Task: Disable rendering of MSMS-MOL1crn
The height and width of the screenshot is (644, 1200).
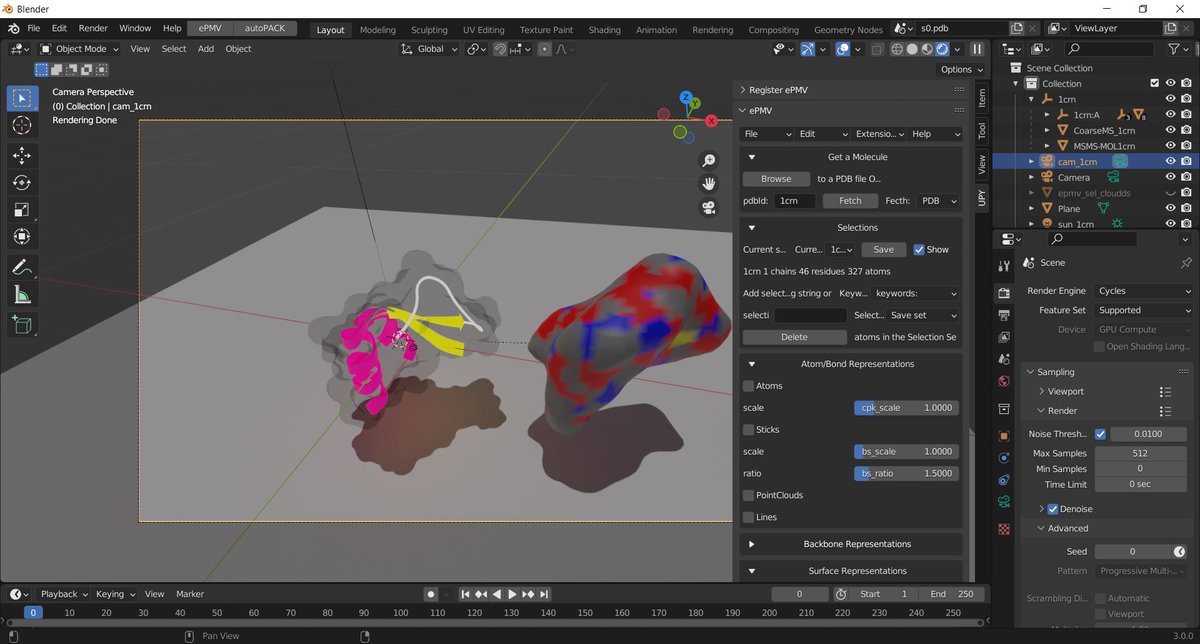Action: tap(1186, 146)
